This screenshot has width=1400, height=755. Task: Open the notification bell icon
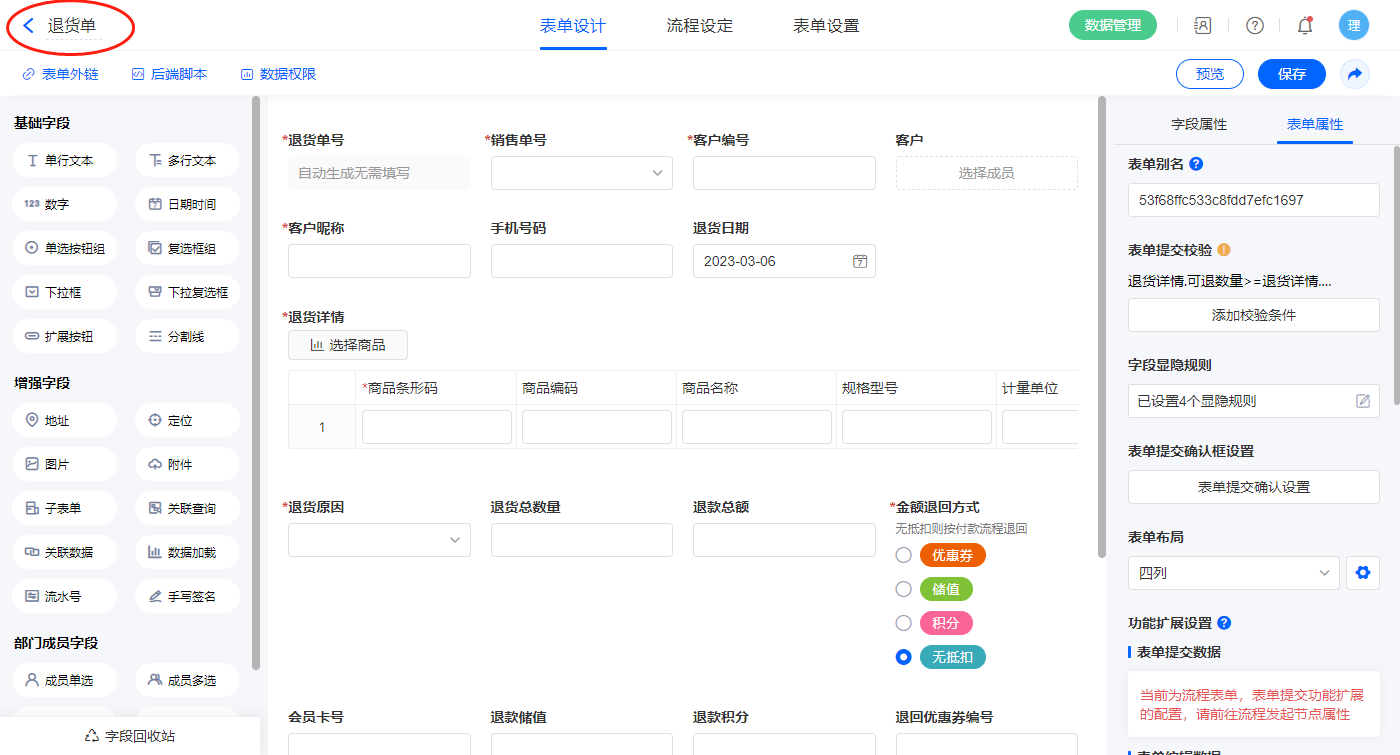(1305, 26)
